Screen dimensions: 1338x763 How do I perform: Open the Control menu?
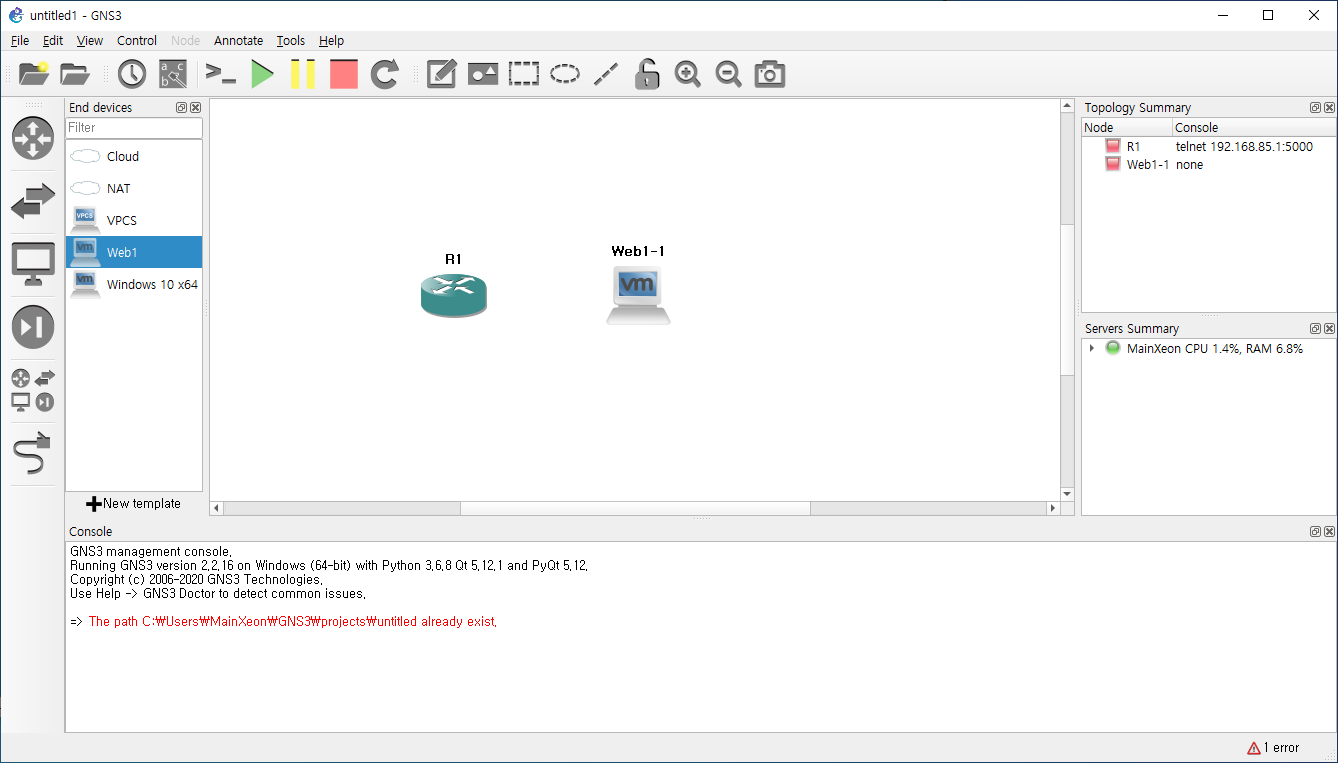pos(137,41)
